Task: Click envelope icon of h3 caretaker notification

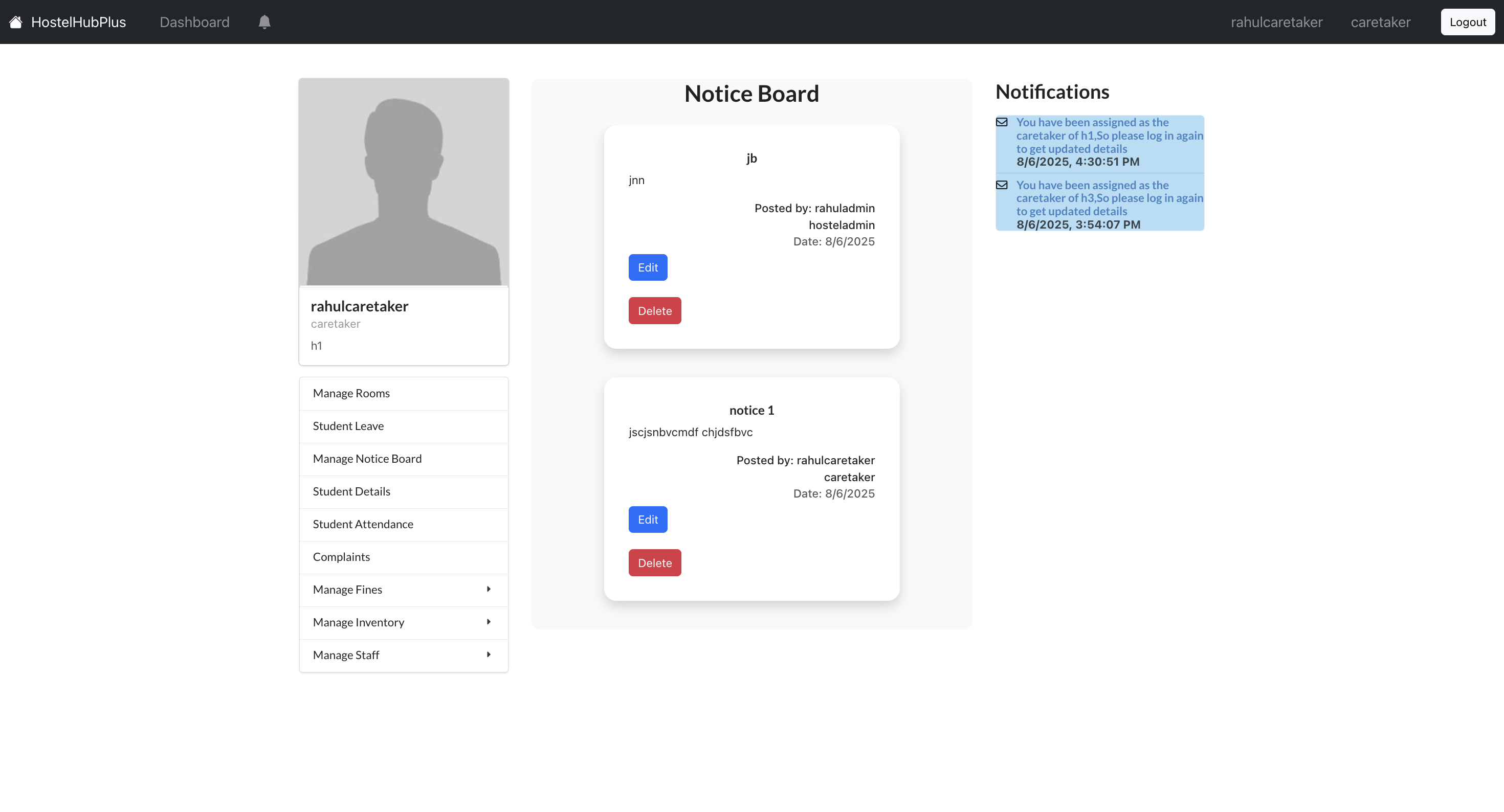Action: [1002, 185]
